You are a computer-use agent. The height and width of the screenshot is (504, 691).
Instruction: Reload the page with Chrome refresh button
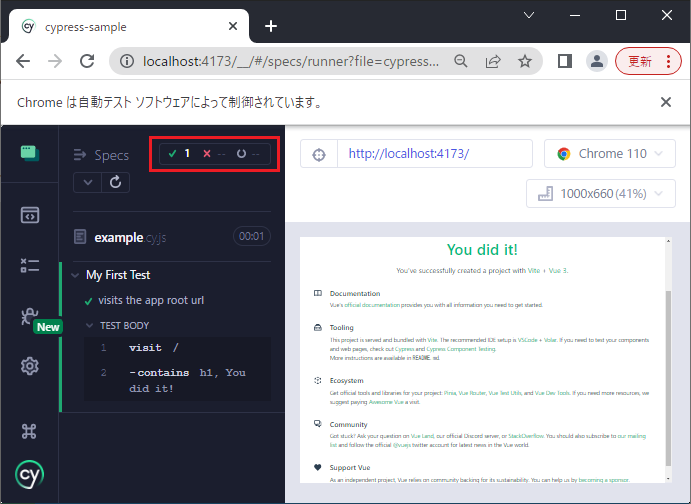click(x=87, y=61)
